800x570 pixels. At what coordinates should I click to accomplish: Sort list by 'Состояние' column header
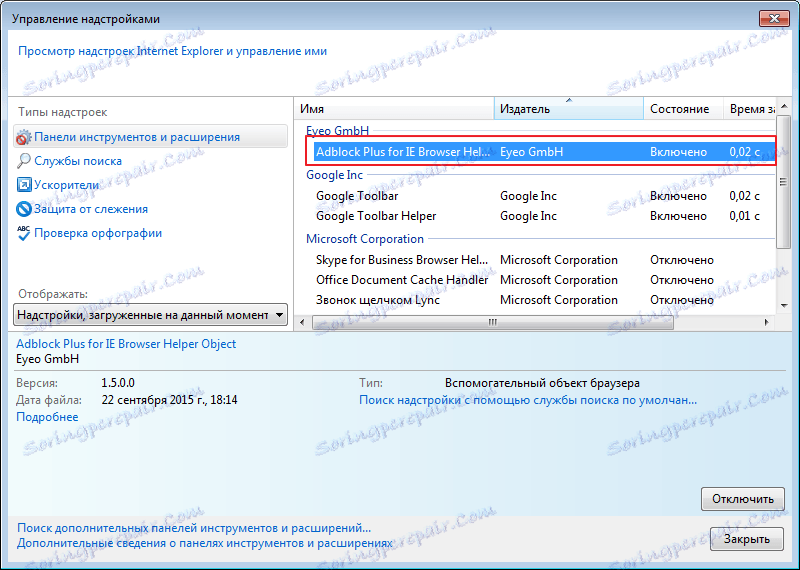[x=684, y=109]
